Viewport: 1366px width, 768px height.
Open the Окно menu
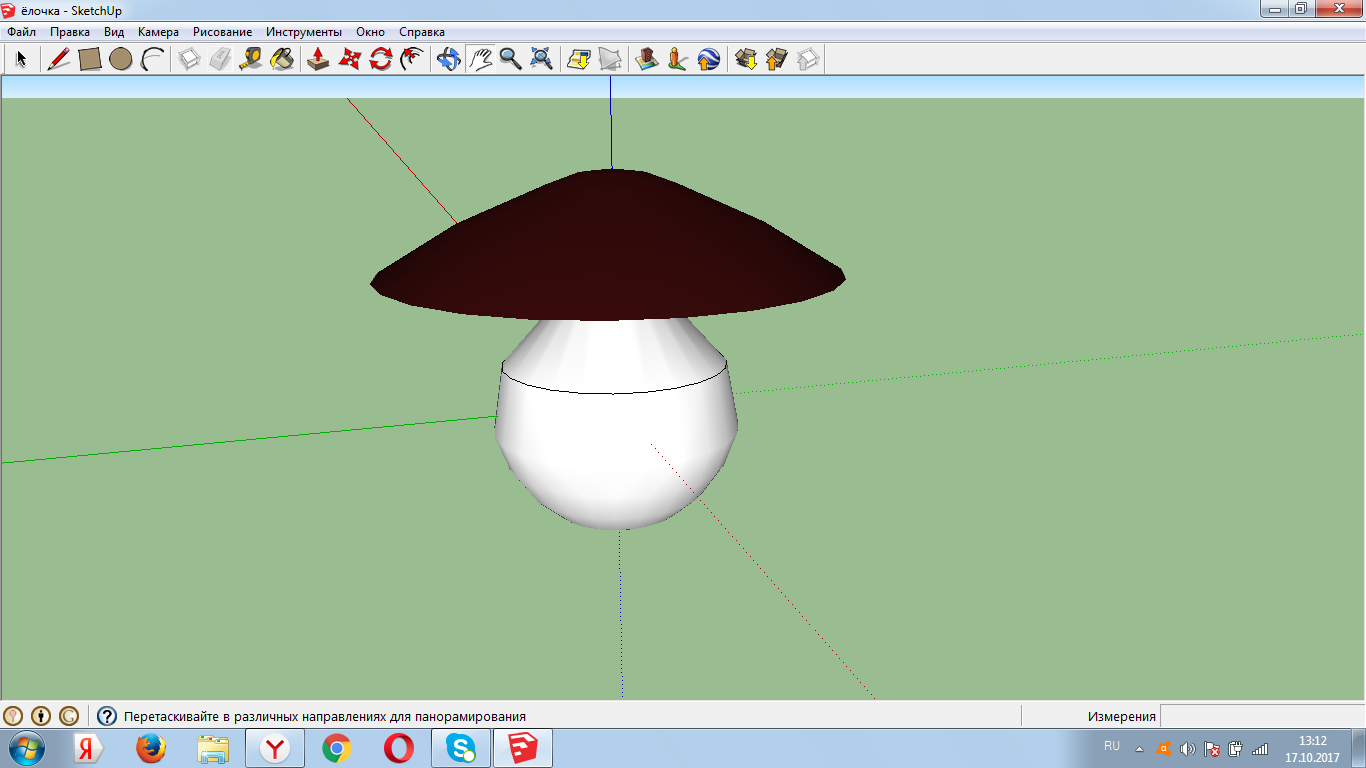coord(370,32)
